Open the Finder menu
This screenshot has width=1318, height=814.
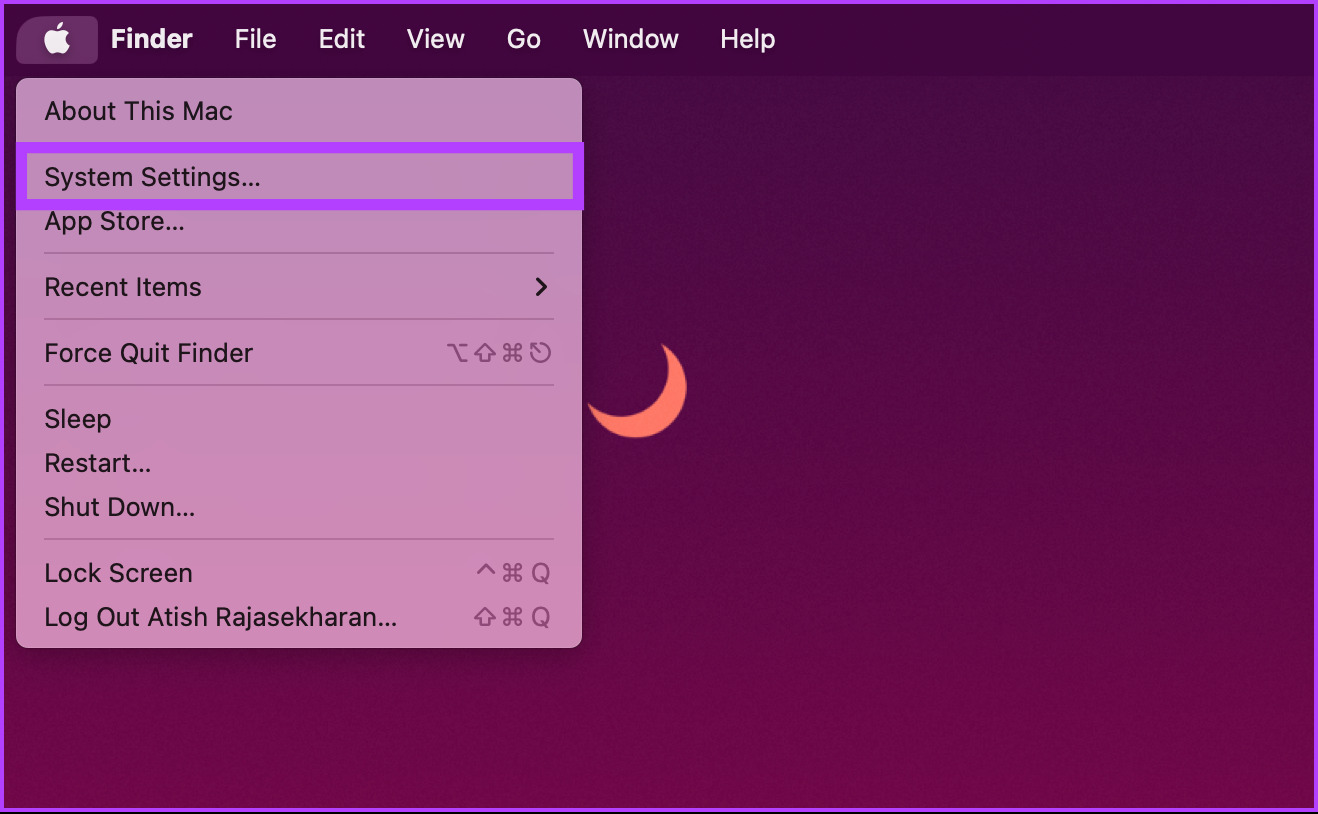[x=151, y=39]
